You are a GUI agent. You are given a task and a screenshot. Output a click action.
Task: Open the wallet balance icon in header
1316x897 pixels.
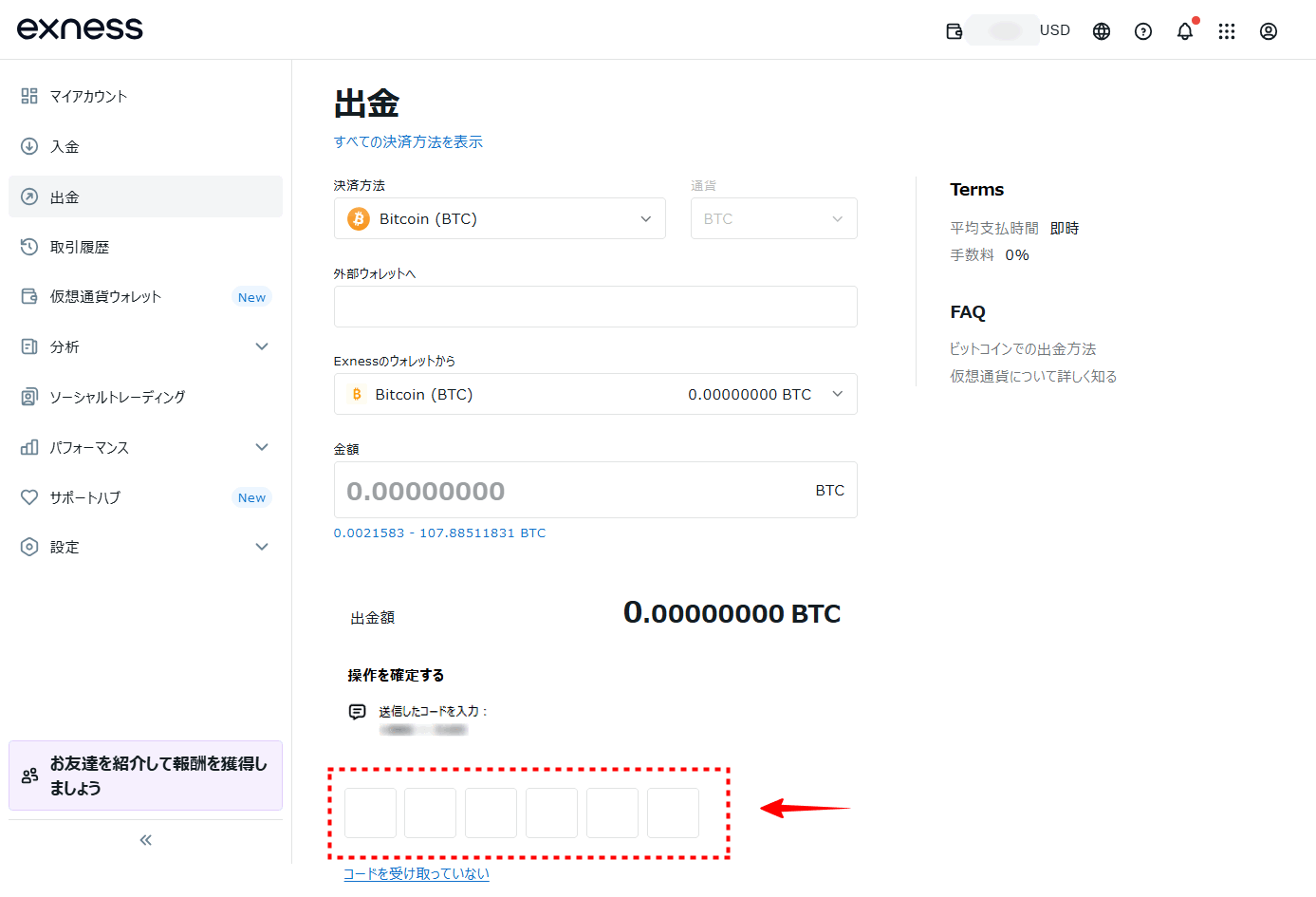click(x=955, y=31)
